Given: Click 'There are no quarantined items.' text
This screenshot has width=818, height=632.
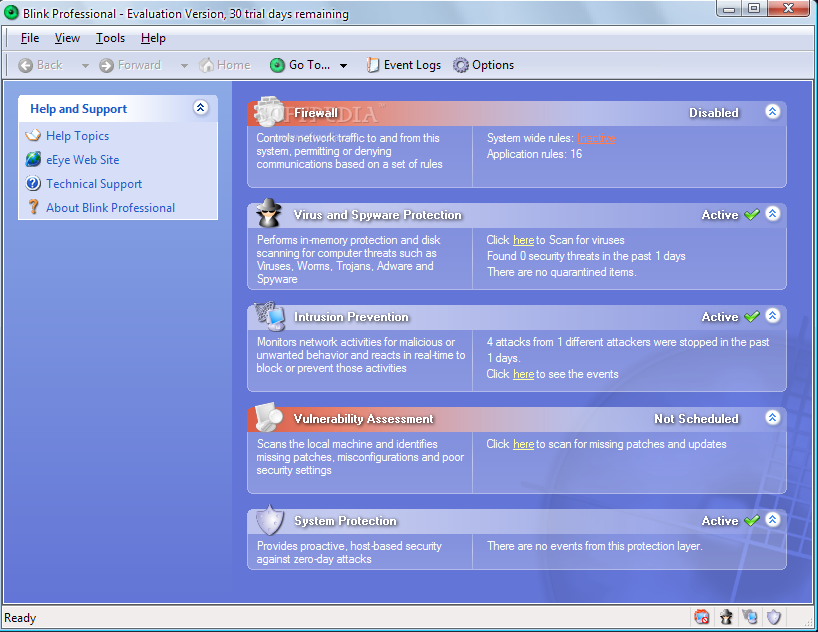Looking at the screenshot, I should (x=561, y=272).
